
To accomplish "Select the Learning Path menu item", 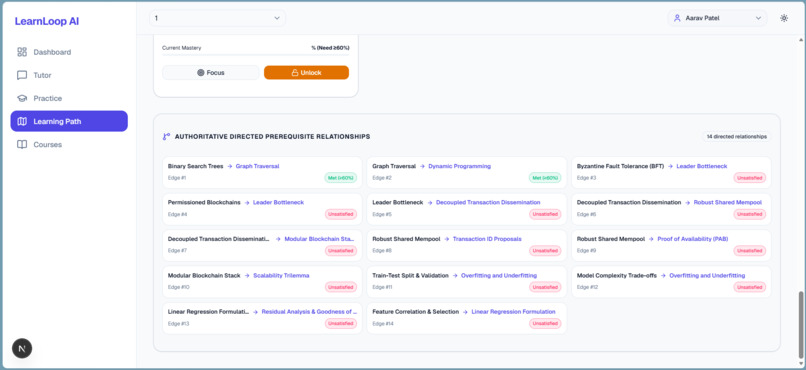I will point(69,121).
